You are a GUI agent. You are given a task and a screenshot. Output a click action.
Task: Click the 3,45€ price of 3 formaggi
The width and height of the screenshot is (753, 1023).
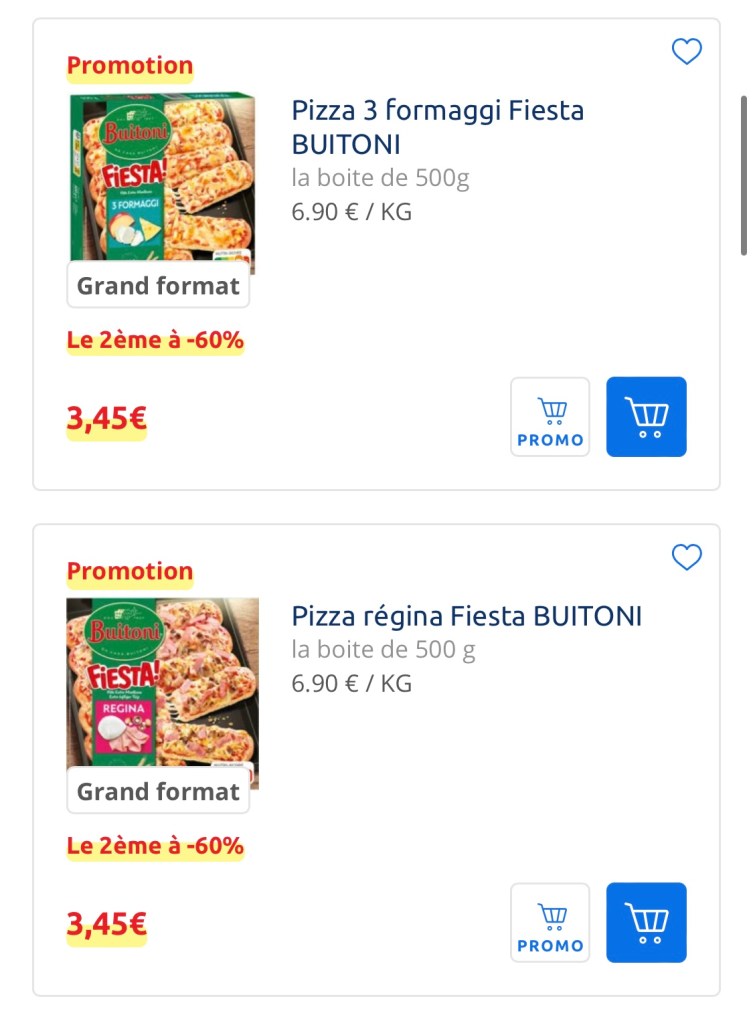106,420
